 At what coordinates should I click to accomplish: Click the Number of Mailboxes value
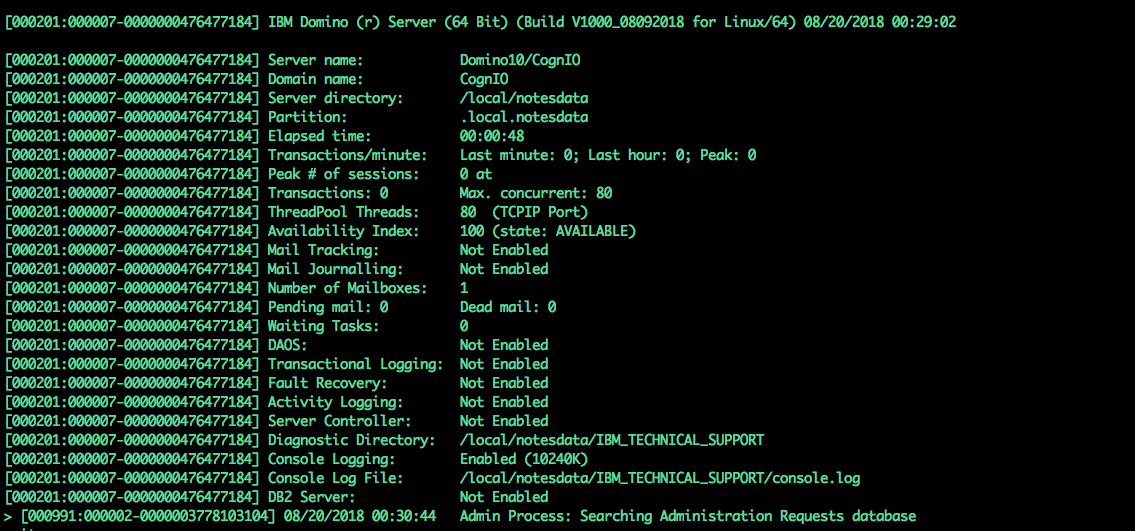click(464, 288)
